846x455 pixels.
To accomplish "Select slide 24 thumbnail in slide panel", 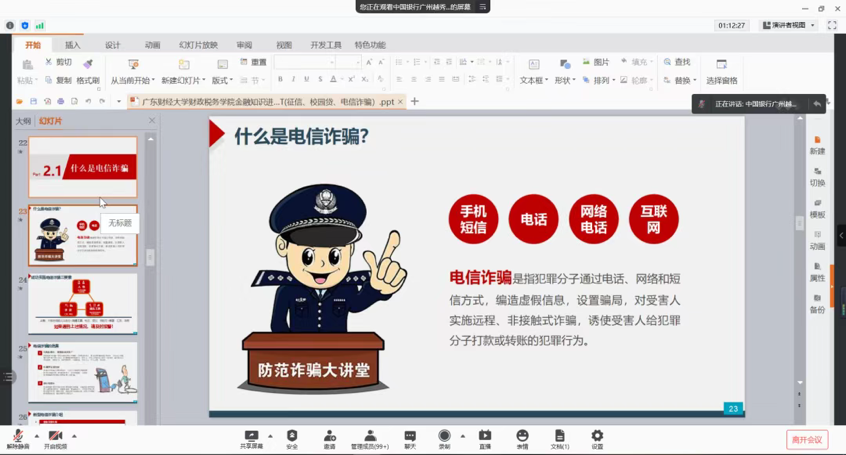I will click(83, 304).
